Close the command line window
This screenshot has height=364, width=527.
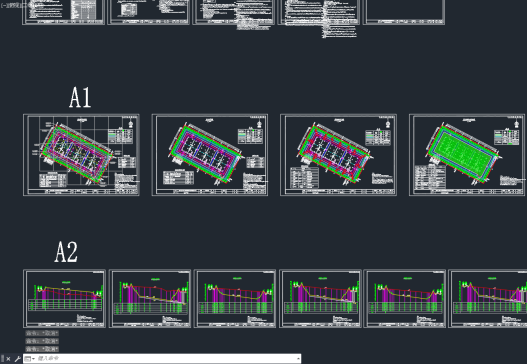(8, 359)
